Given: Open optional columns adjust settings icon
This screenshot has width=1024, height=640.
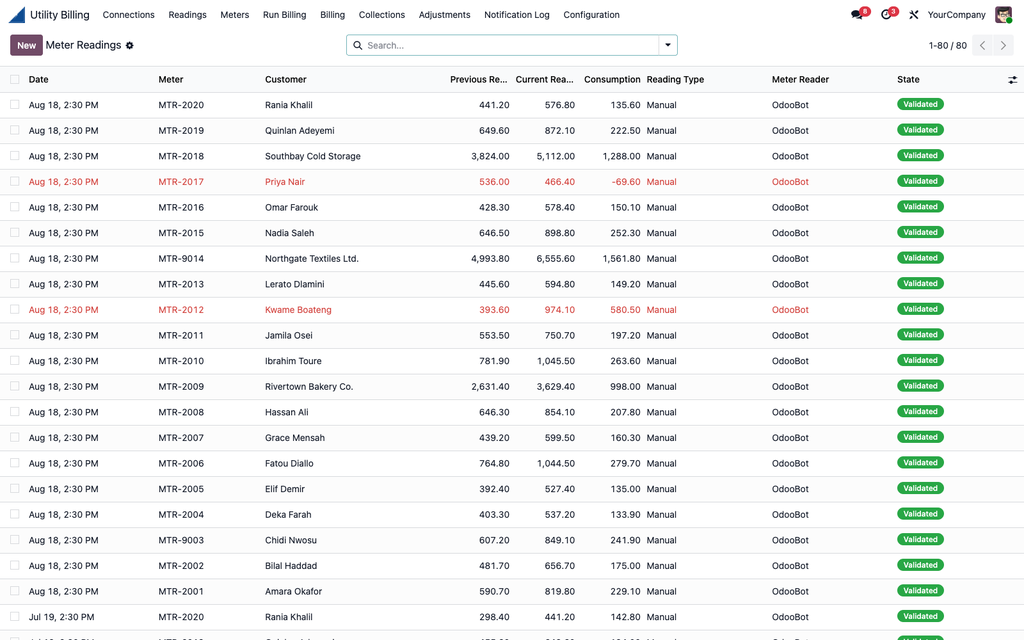Looking at the screenshot, I should pos(1012,80).
